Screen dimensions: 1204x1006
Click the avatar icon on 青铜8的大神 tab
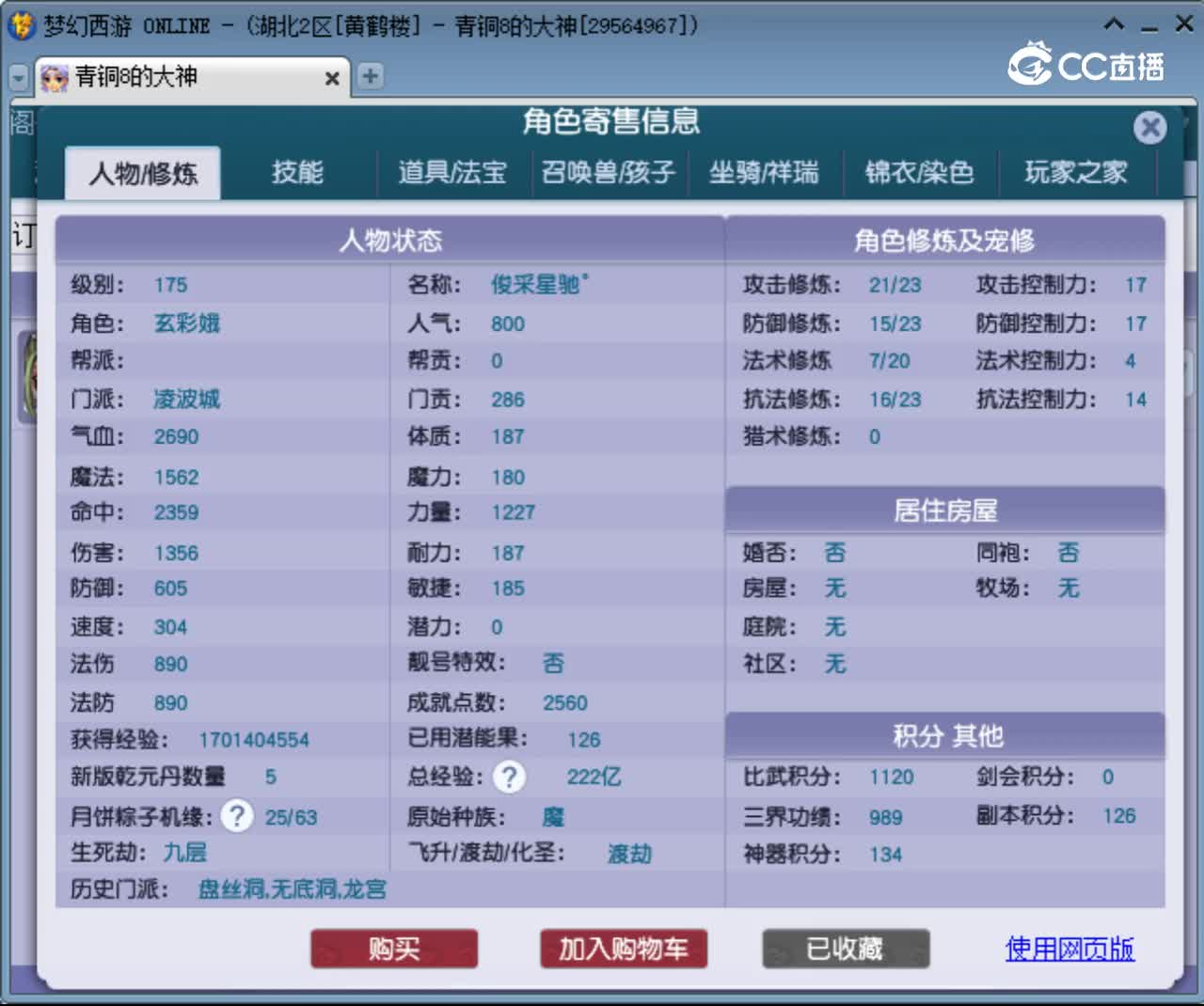[55, 78]
